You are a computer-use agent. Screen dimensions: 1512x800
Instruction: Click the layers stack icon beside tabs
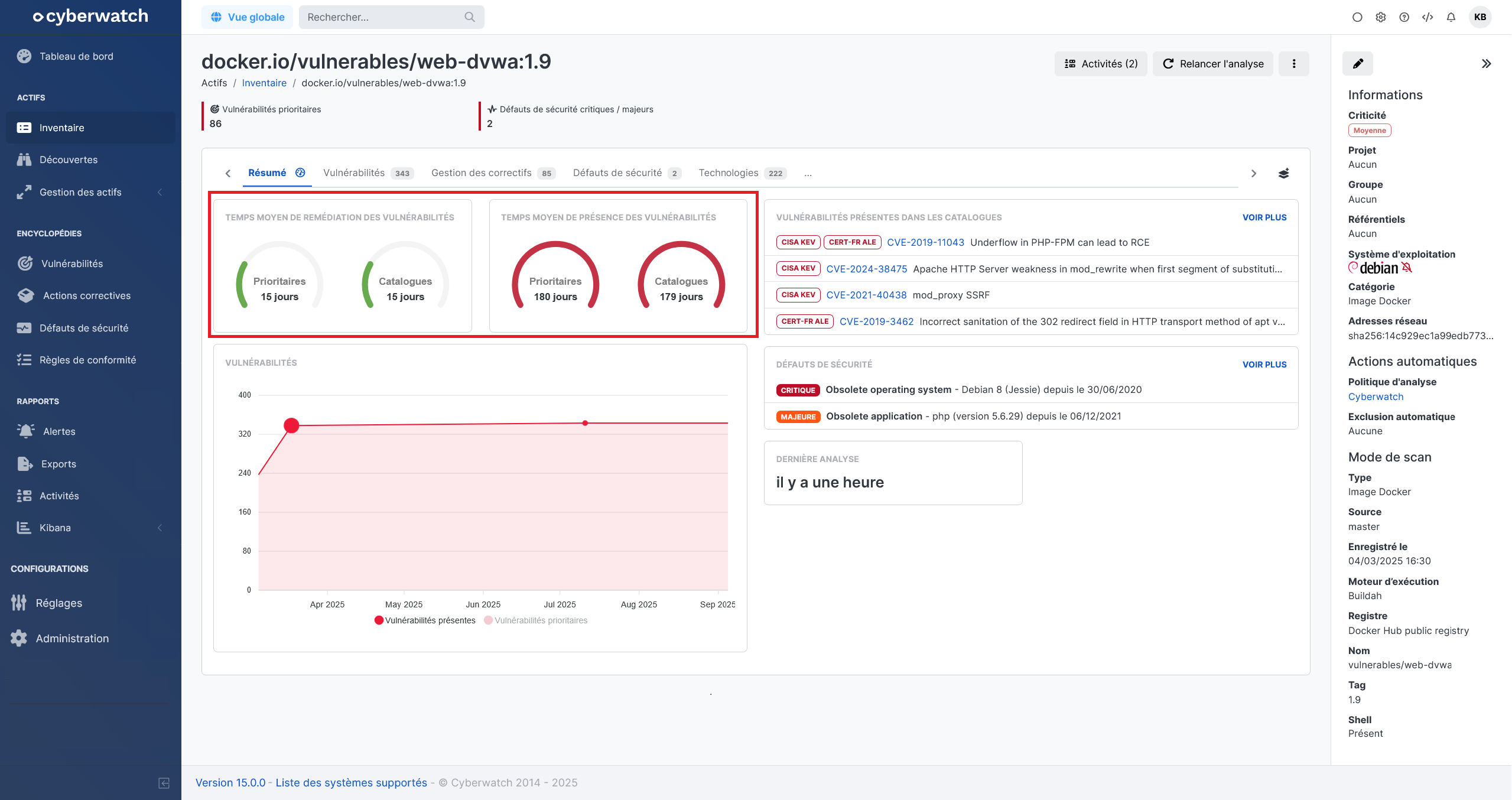point(1283,173)
